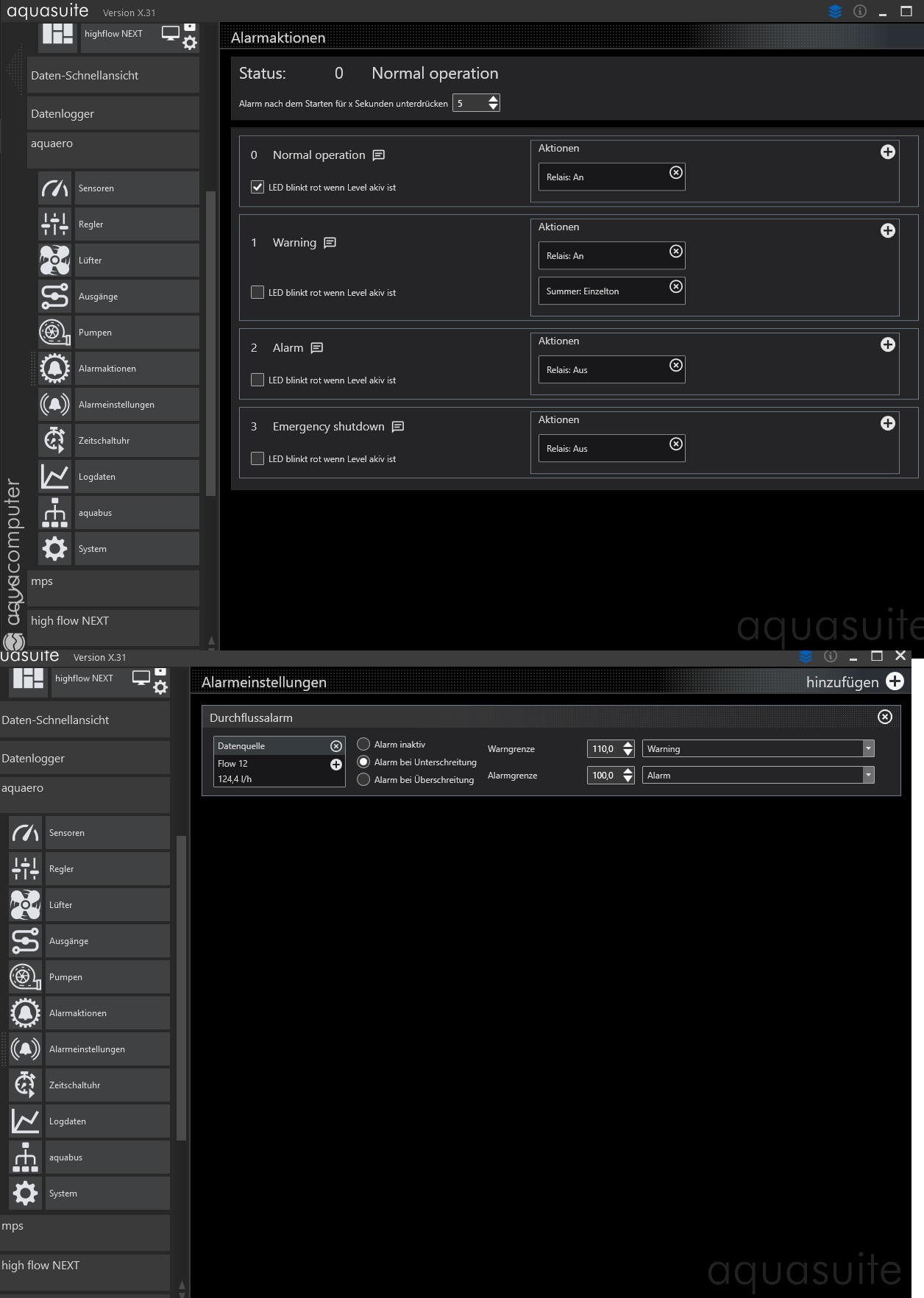The image size is (924, 1298).
Task: Add action to Normal operation level
Action: 888,152
